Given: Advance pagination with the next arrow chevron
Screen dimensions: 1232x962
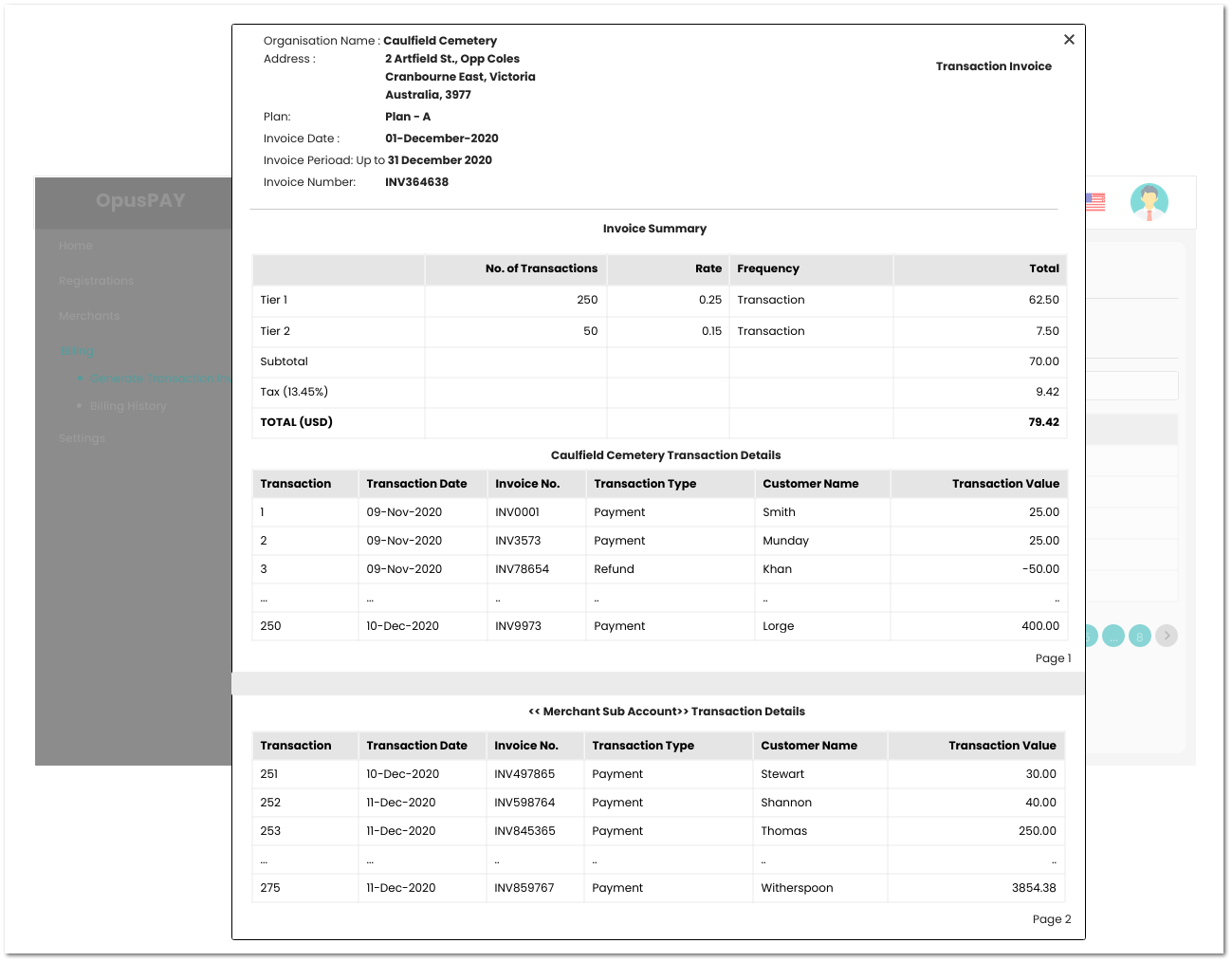Looking at the screenshot, I should (x=1166, y=636).
